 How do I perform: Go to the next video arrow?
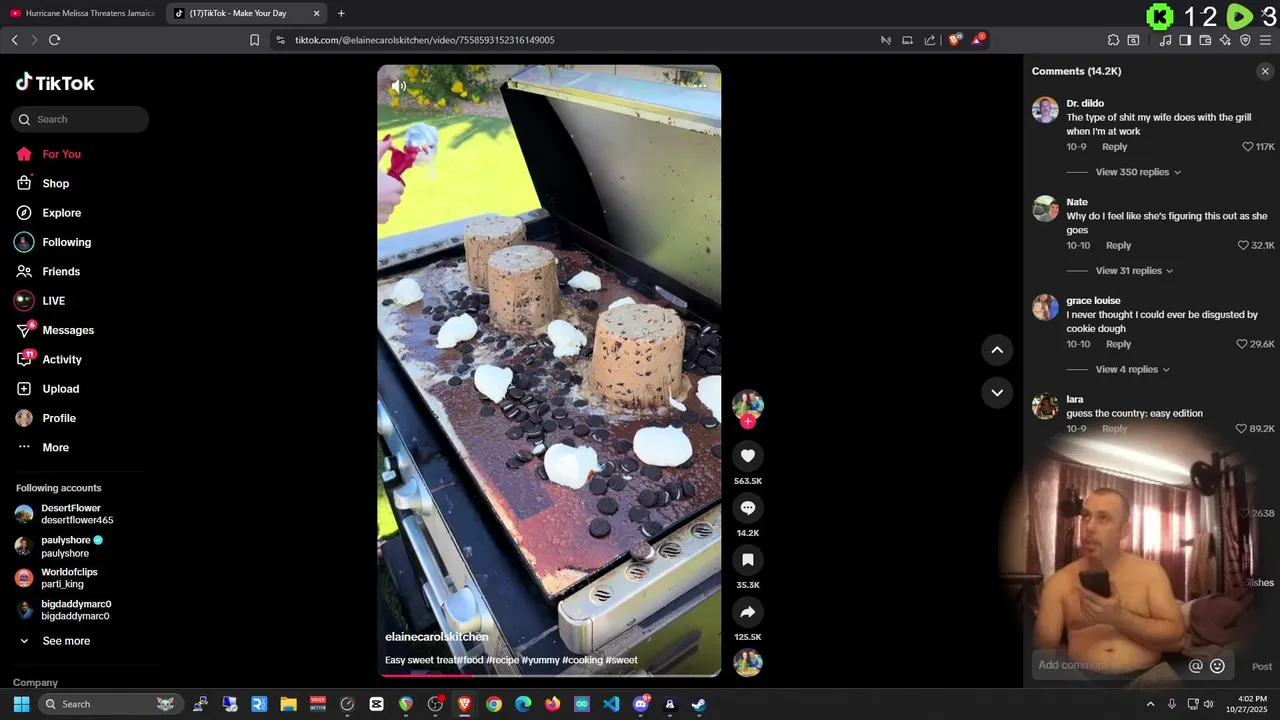point(997,392)
